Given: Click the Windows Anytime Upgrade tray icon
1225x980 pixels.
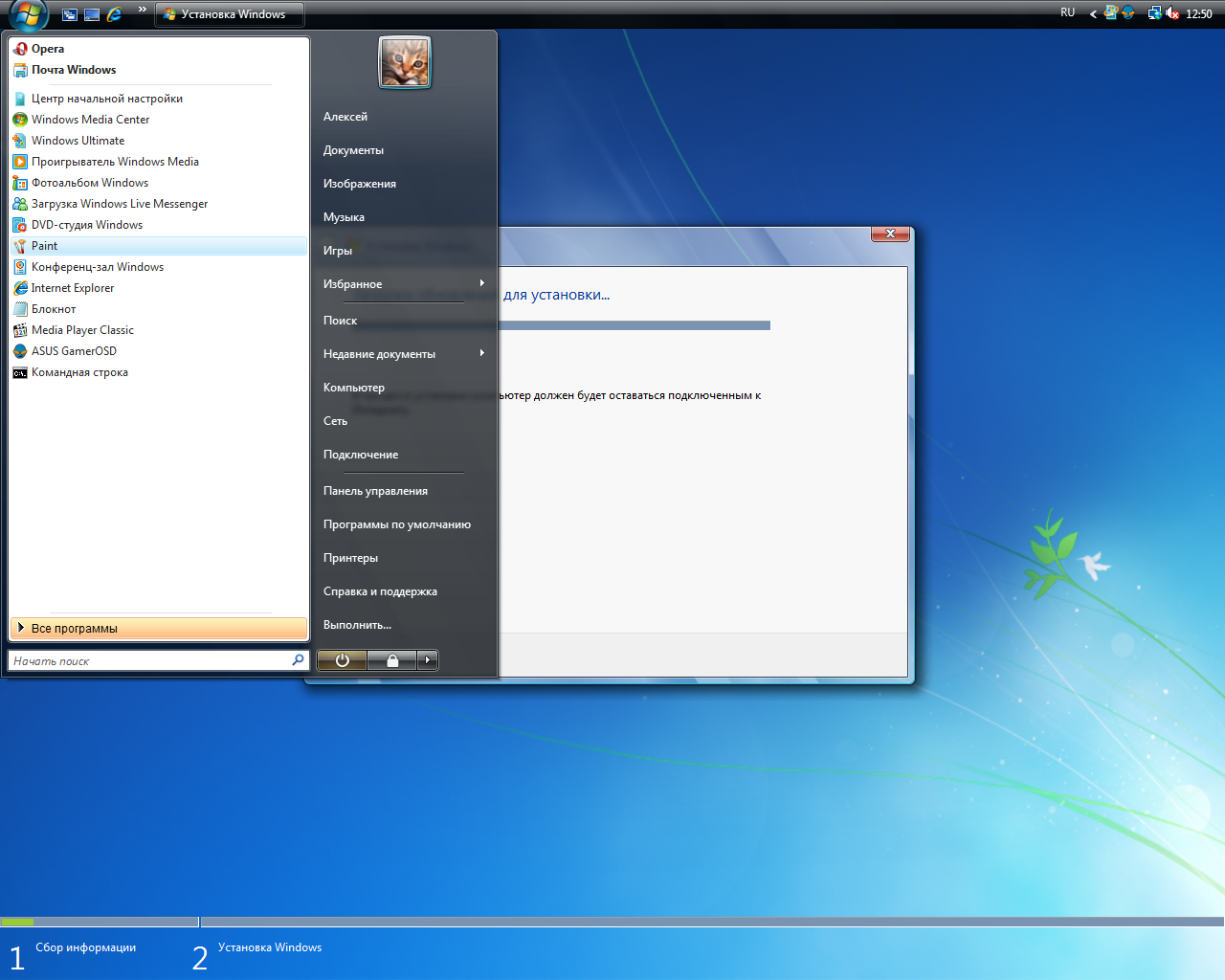Looking at the screenshot, I should [1110, 12].
